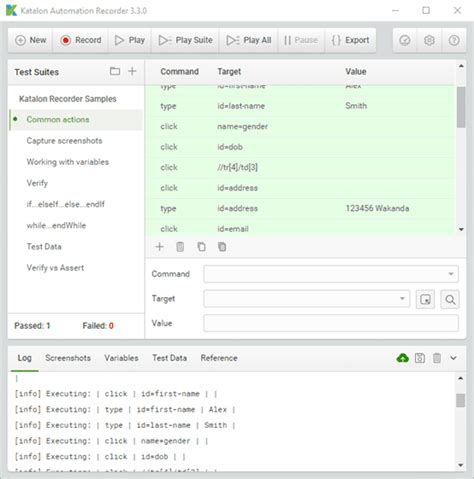This screenshot has width=474, height=479.
Task: Paste a command from the clipboard icon
Action: (x=222, y=247)
